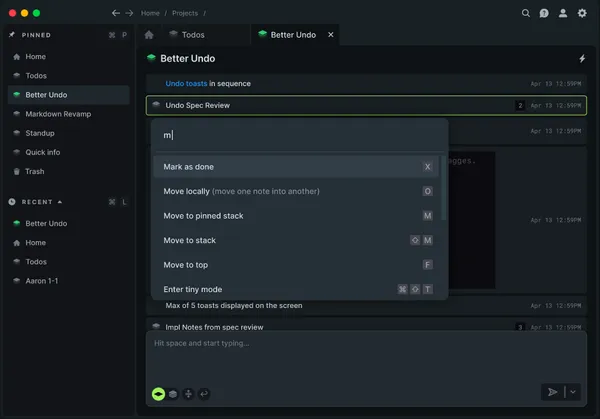The height and width of the screenshot is (419, 600).
Task: Open Todos under Recent
Action: [68, 262]
